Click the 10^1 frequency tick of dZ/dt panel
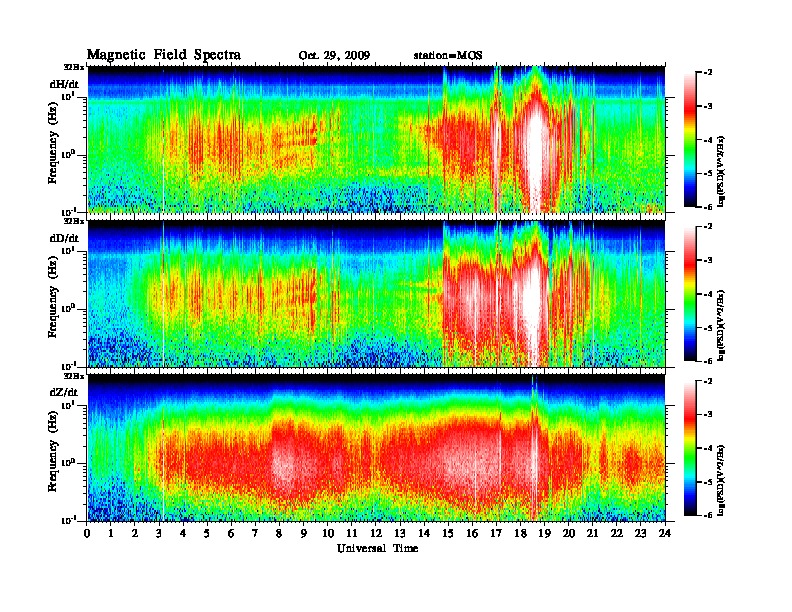 tap(68, 405)
